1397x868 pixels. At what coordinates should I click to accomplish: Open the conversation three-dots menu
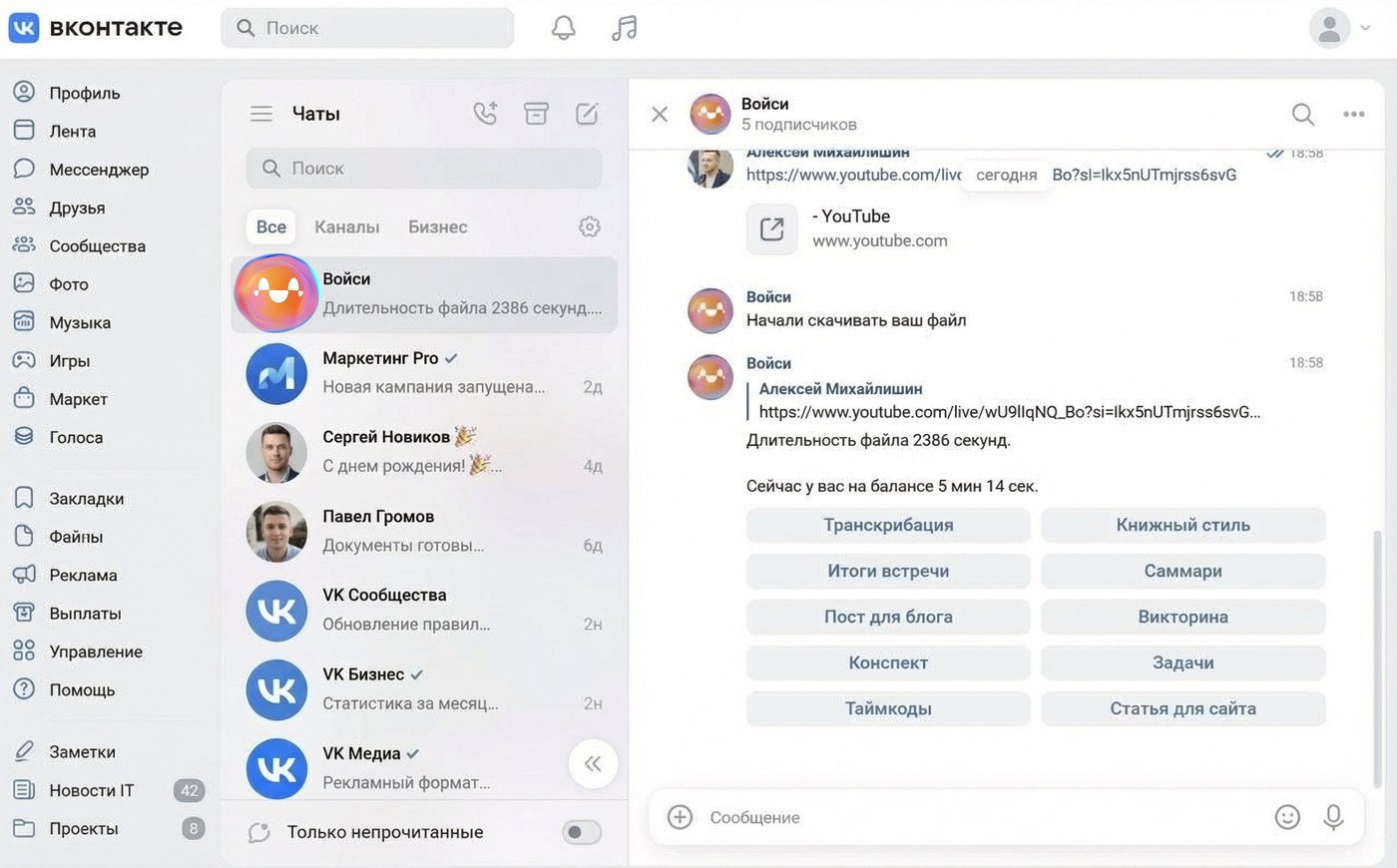1354,114
